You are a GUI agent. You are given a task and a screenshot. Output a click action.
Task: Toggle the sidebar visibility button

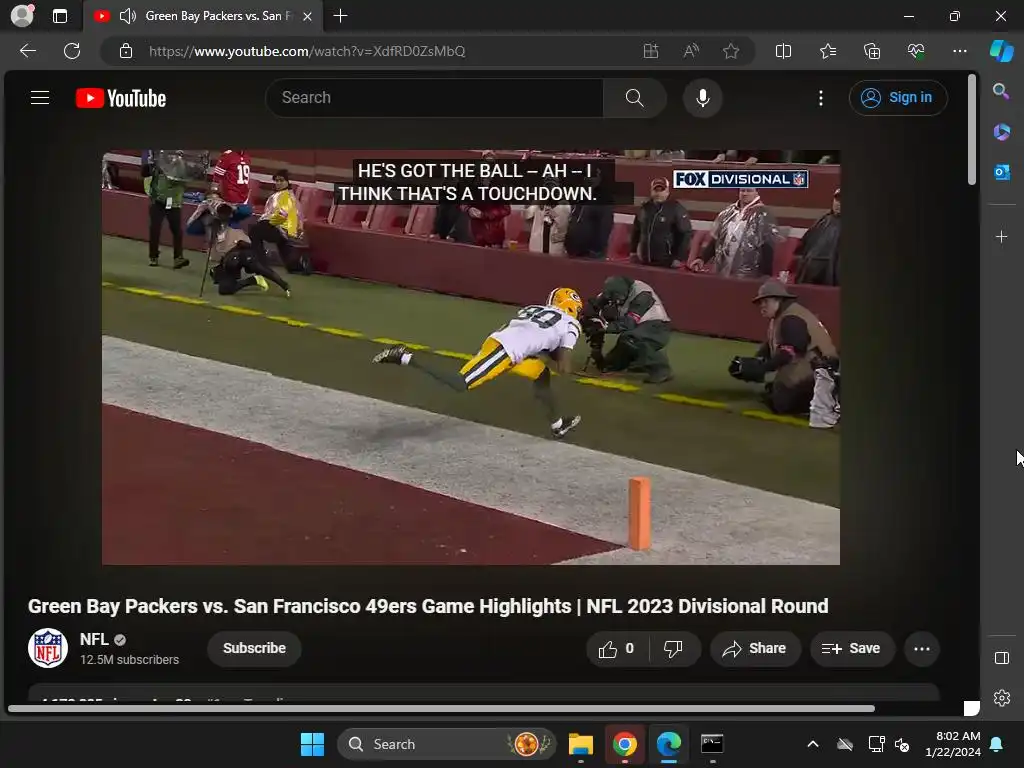click(1001, 658)
